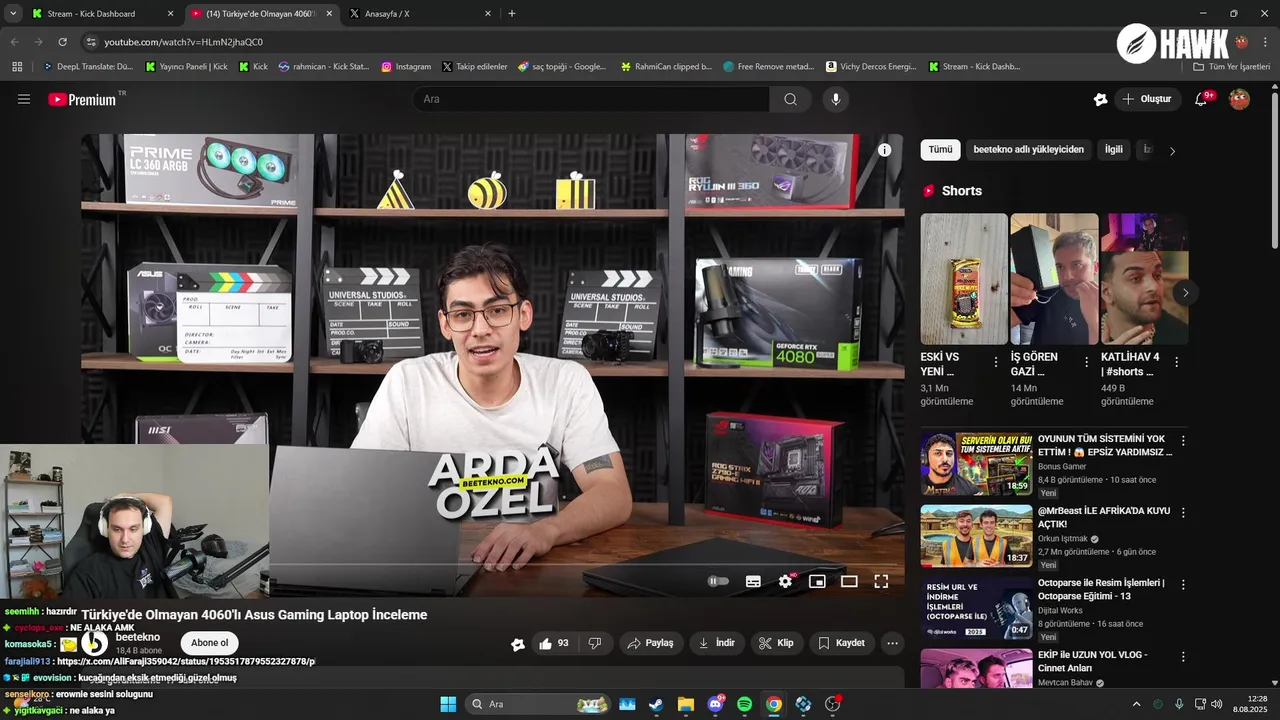The width and height of the screenshot is (1280, 720).
Task: Open the 'ESKİ VS YENİ' short thumbnail
Action: [x=964, y=279]
